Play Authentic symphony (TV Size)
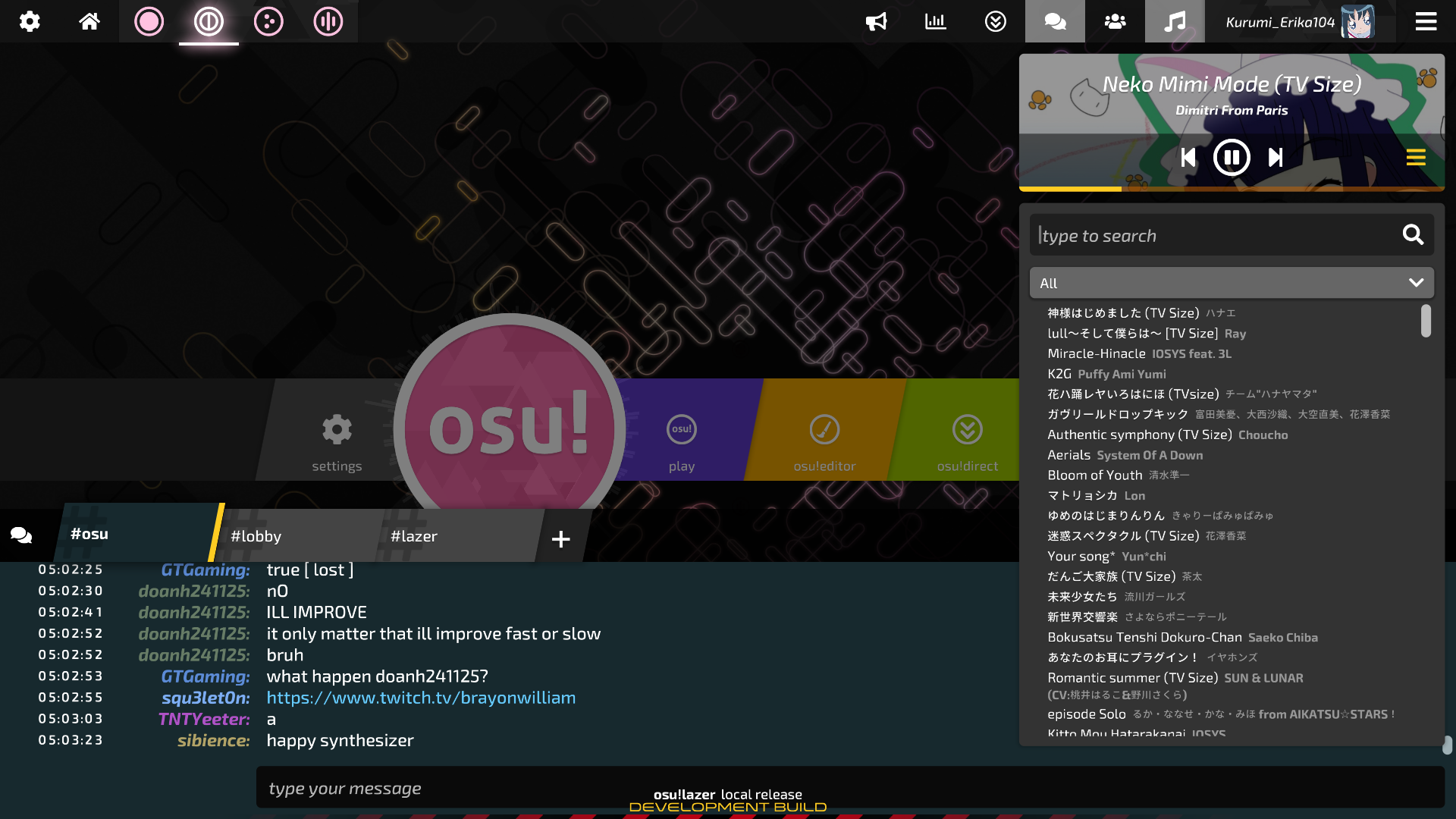This screenshot has height=819, width=1456. (x=1168, y=435)
